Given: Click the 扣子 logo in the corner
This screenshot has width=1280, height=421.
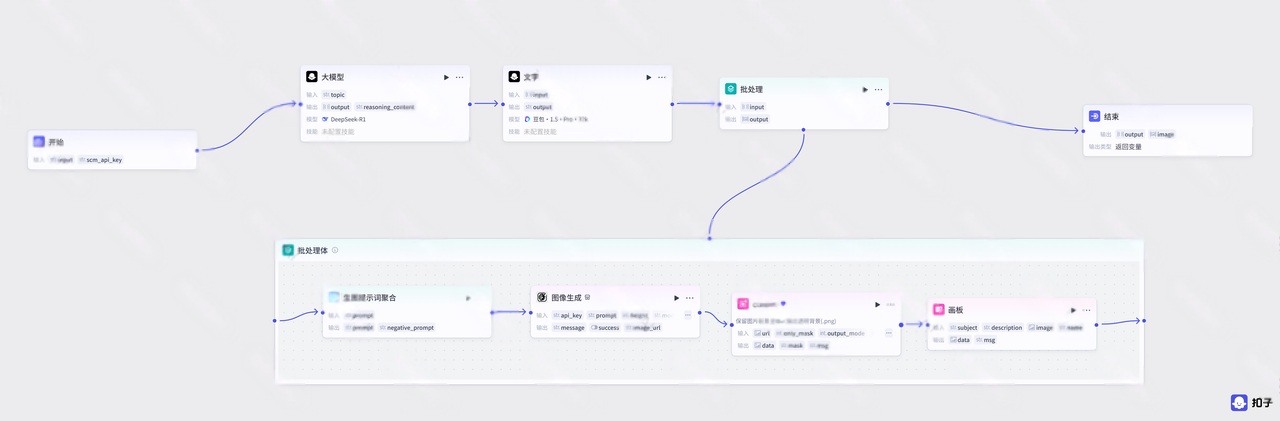Looking at the screenshot, I should (x=1251, y=402).
